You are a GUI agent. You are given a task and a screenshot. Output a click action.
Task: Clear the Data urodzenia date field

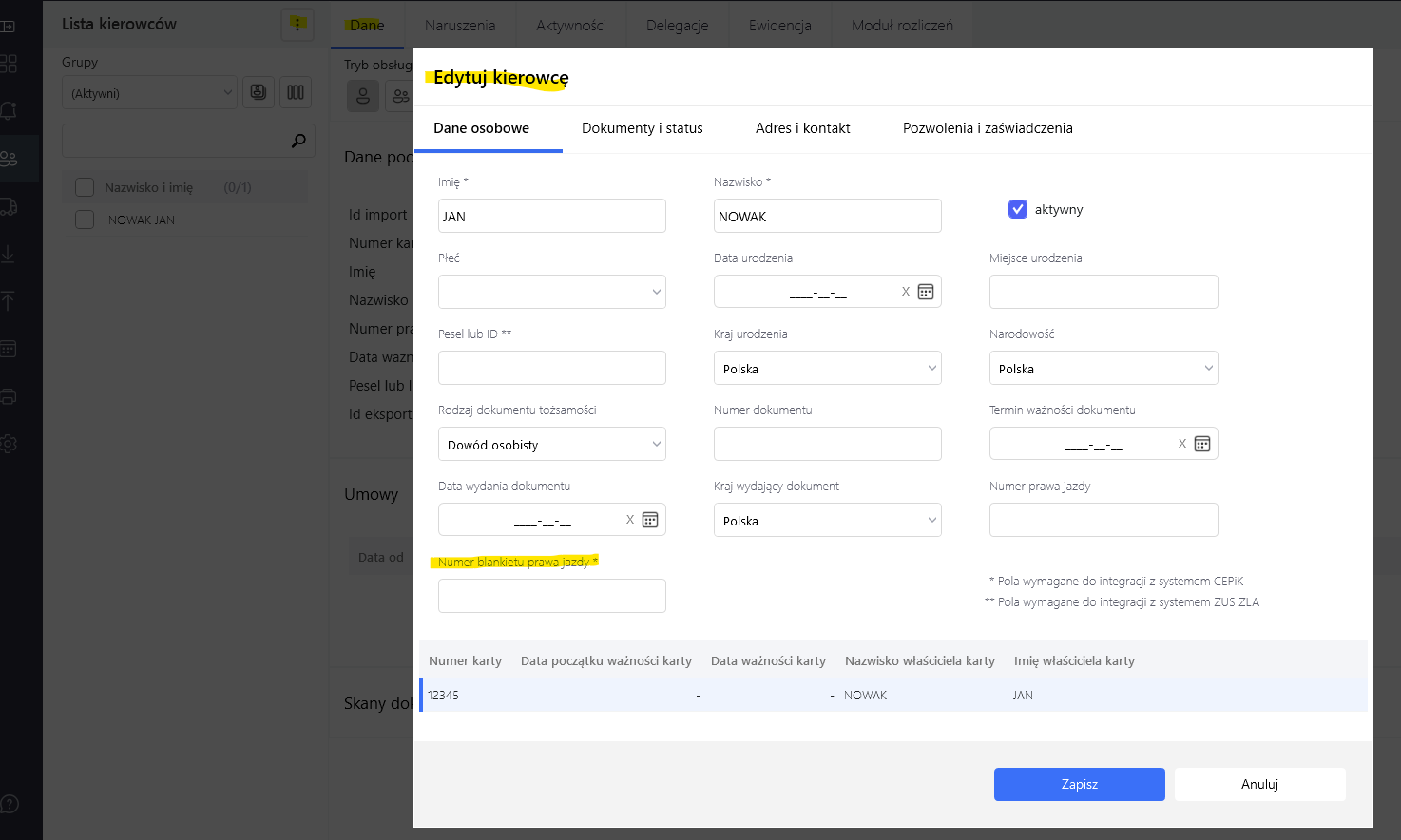(x=906, y=292)
